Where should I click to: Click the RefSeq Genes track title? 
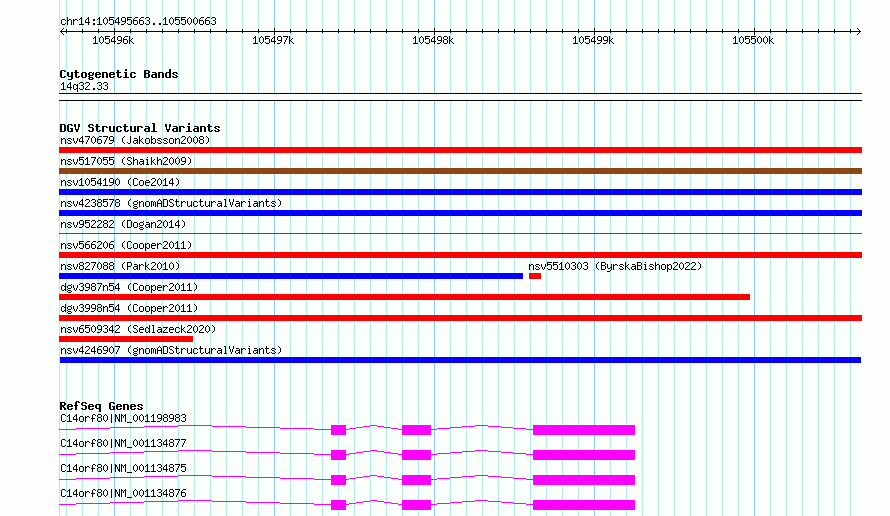click(x=101, y=406)
